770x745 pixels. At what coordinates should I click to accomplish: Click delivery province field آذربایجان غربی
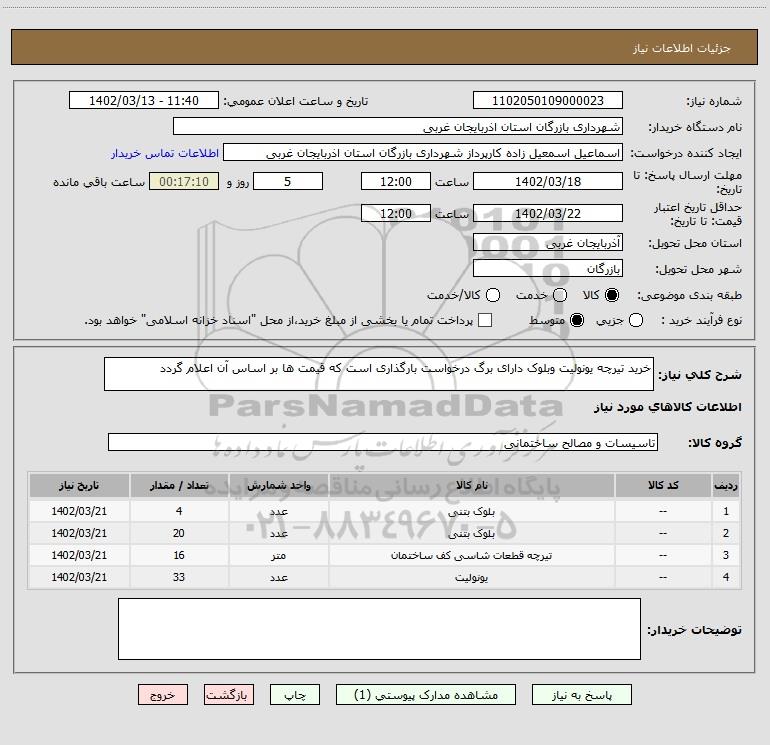point(548,242)
